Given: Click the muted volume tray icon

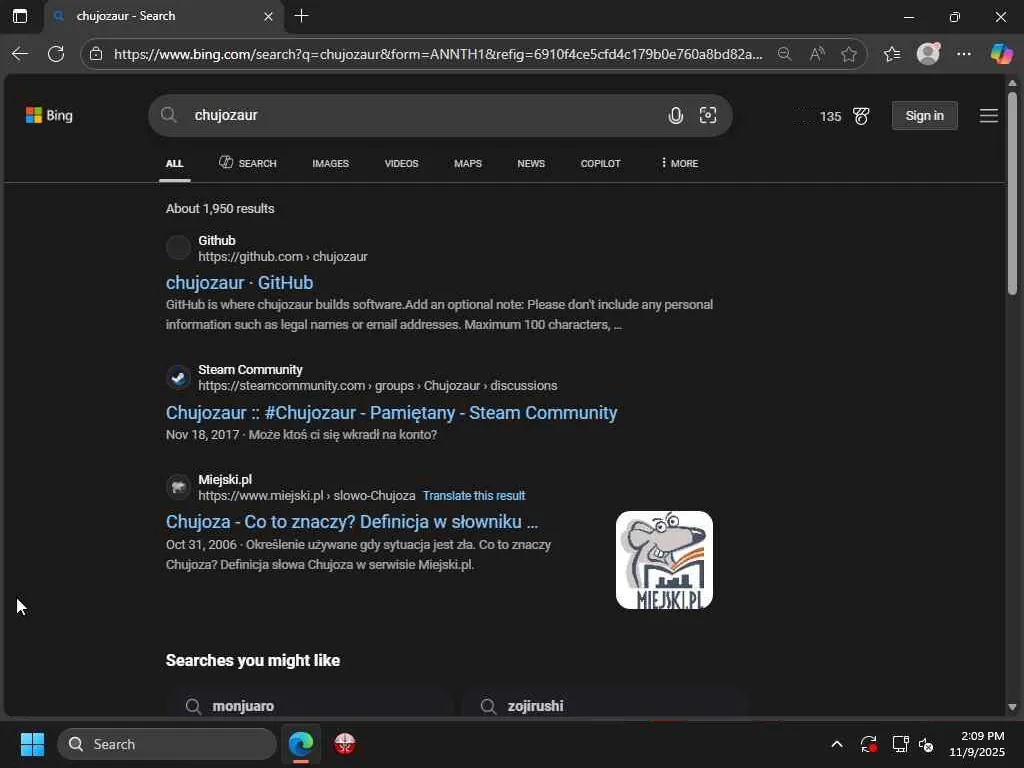Looking at the screenshot, I should coord(926,744).
